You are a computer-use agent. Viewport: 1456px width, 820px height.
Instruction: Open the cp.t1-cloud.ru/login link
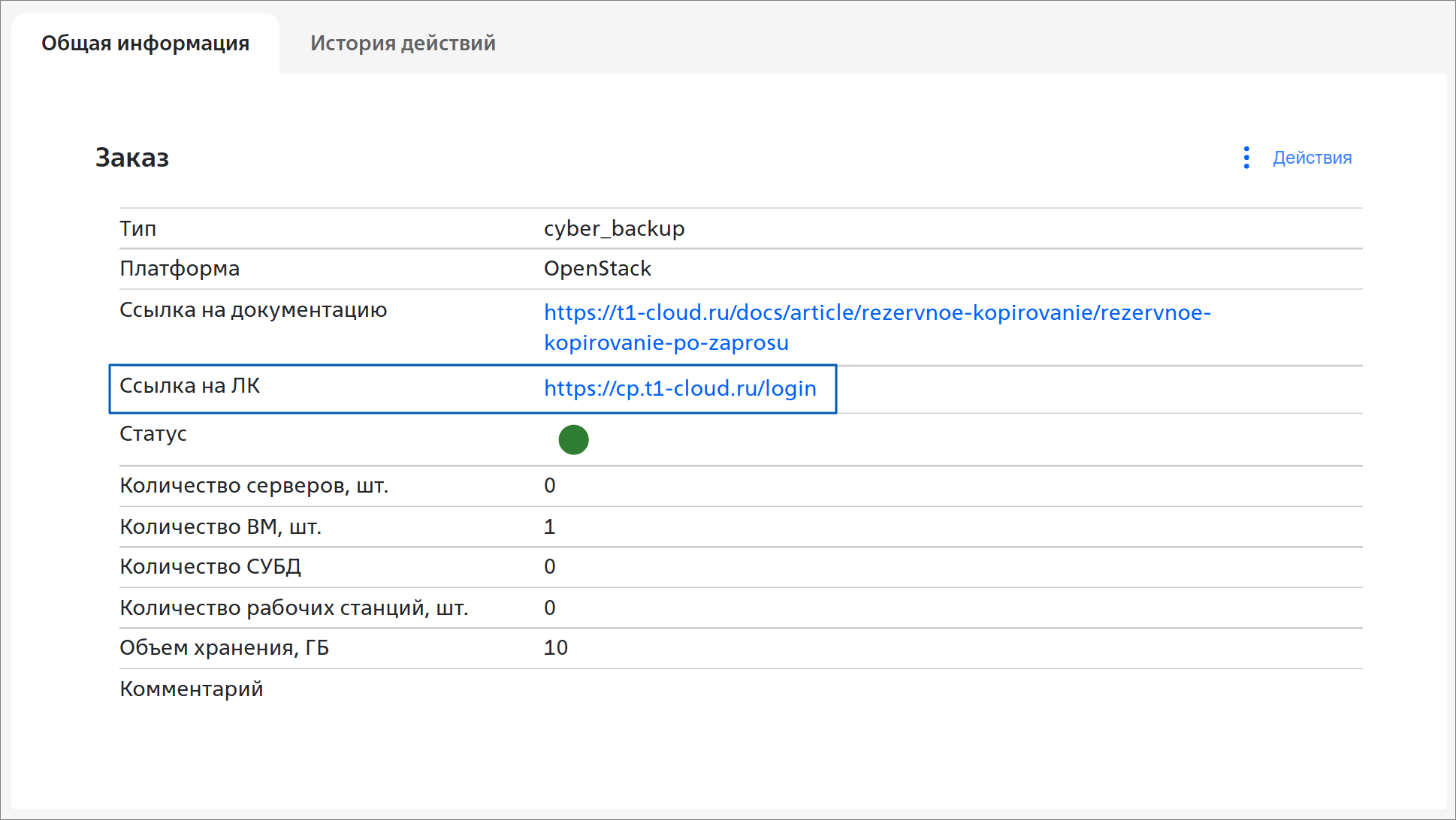click(x=680, y=388)
